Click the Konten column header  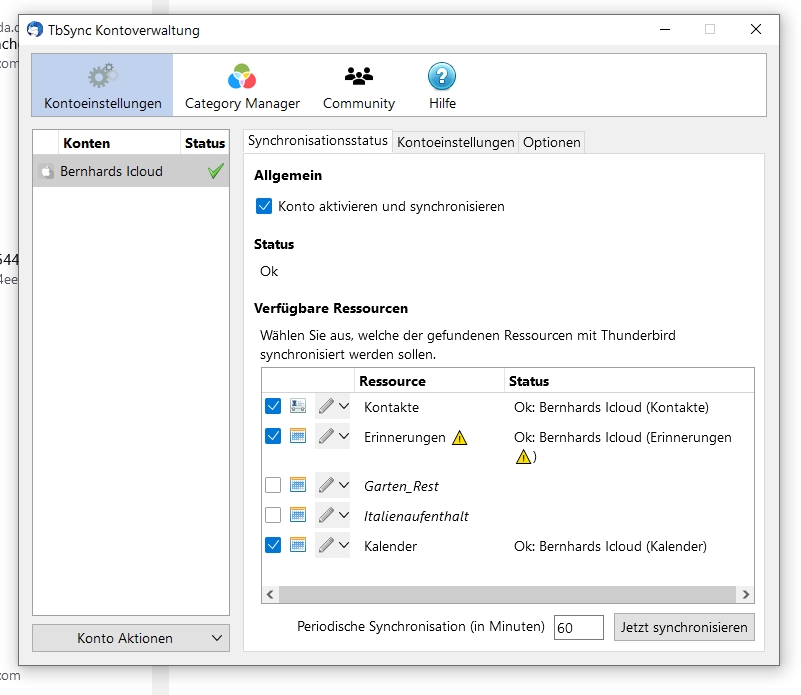coord(120,143)
